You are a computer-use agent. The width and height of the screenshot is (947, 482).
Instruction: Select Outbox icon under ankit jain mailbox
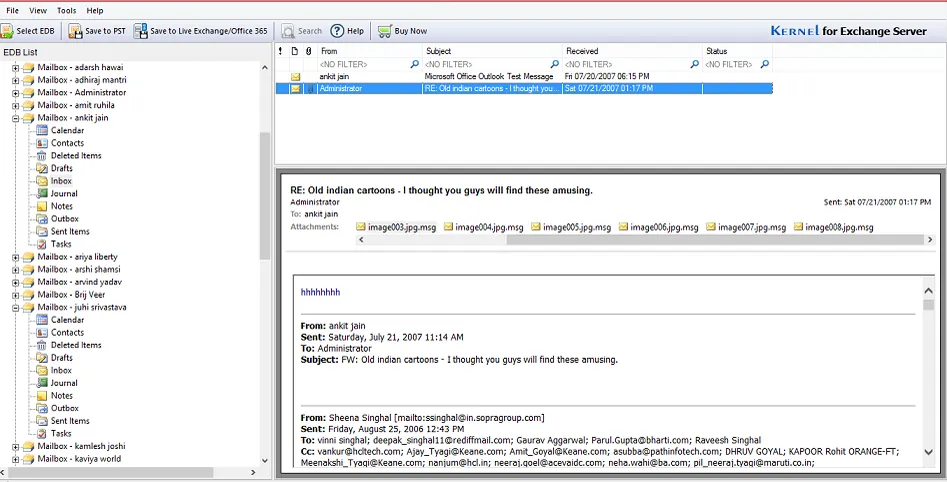point(42,219)
